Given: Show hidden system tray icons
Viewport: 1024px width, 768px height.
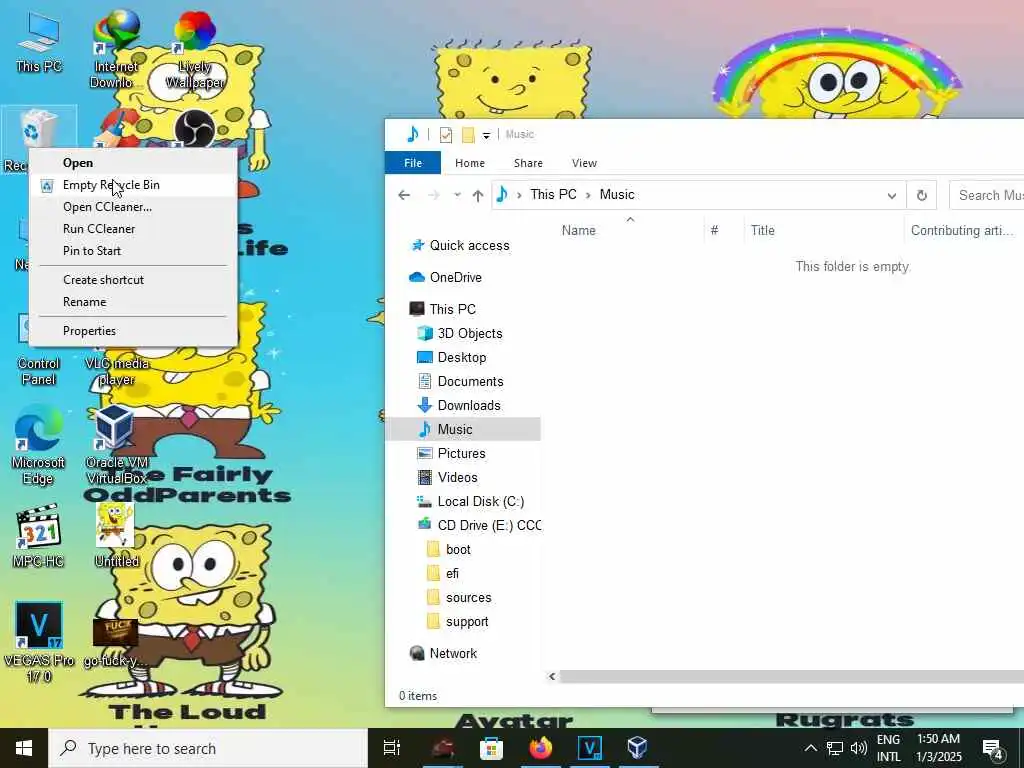Looking at the screenshot, I should 810,748.
